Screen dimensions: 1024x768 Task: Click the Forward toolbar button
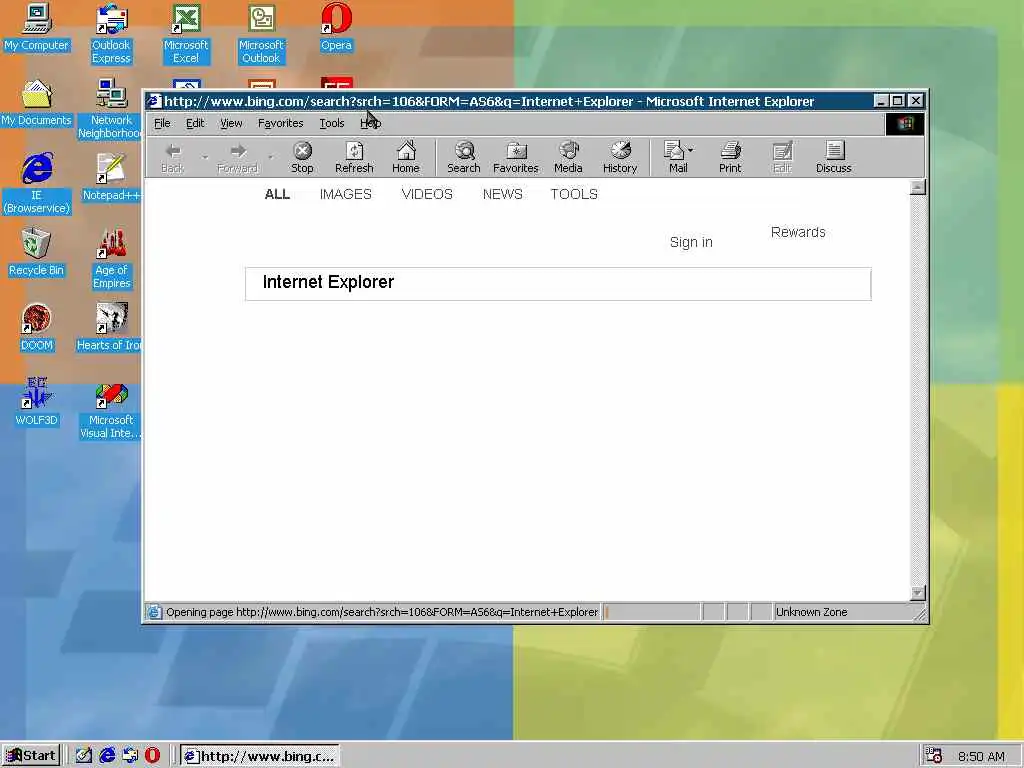(x=238, y=157)
